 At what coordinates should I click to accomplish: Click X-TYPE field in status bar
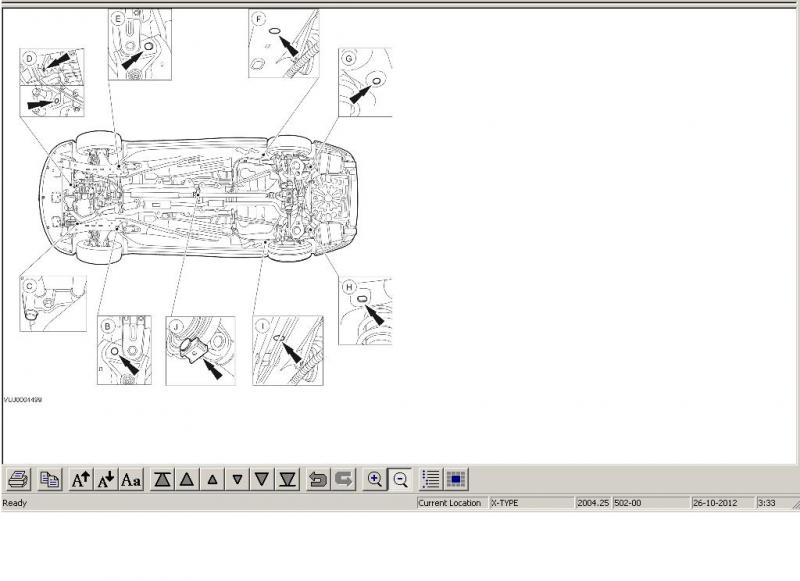(x=530, y=503)
